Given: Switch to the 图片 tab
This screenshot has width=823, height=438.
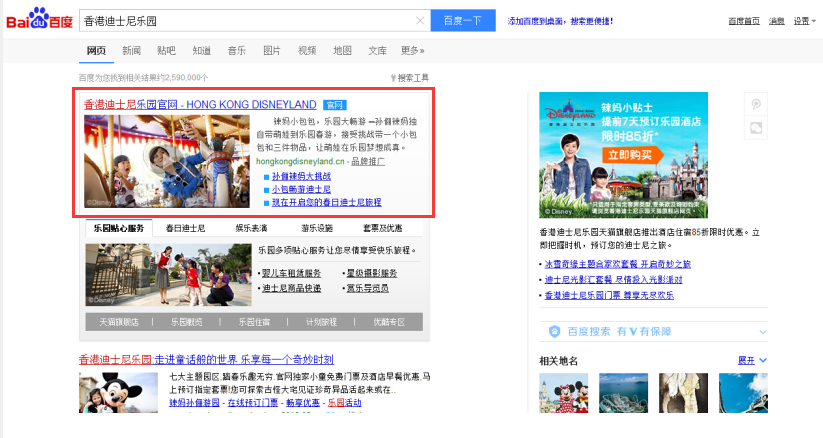Looking at the screenshot, I should [272, 50].
